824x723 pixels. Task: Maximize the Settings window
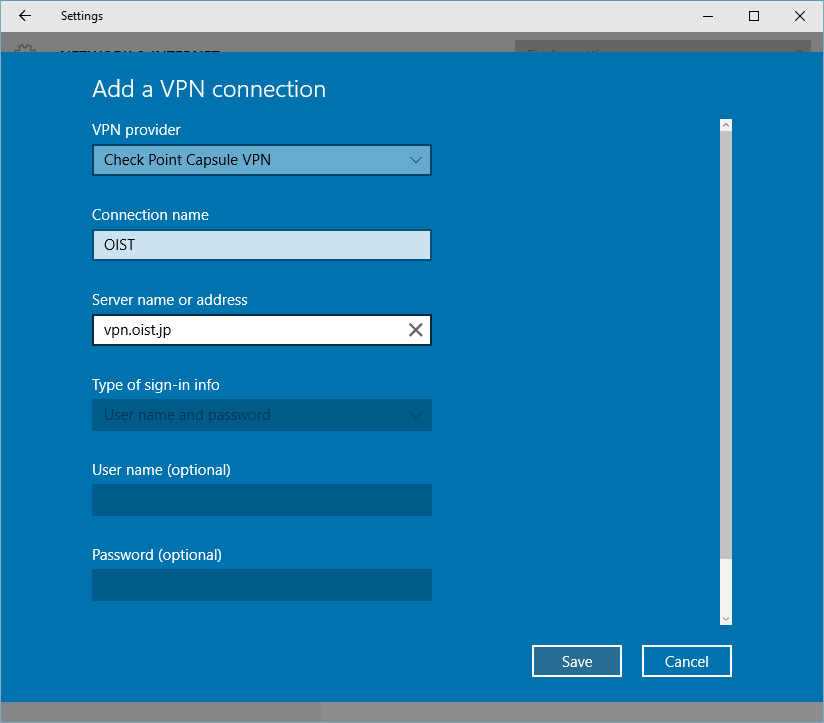coord(754,16)
